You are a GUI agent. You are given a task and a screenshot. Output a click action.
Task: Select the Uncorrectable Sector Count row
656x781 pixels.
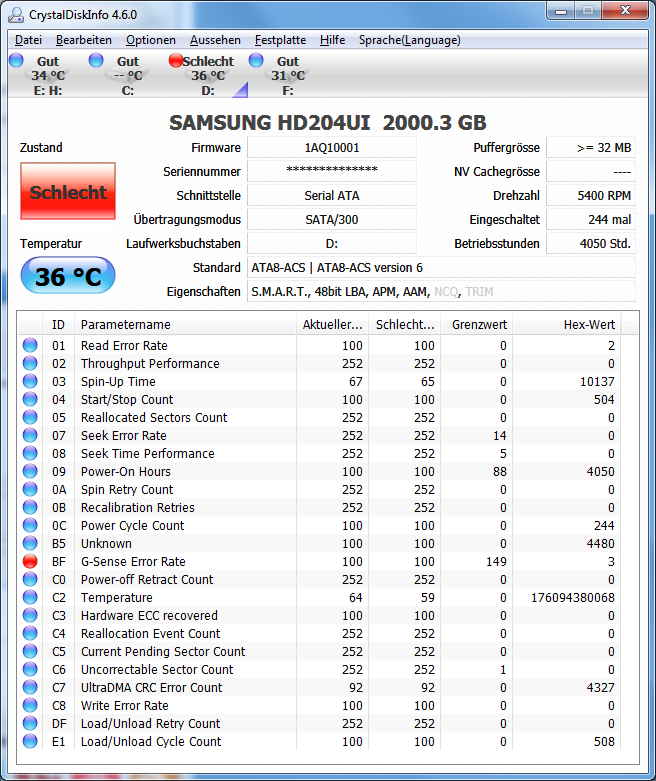[x=319, y=669]
